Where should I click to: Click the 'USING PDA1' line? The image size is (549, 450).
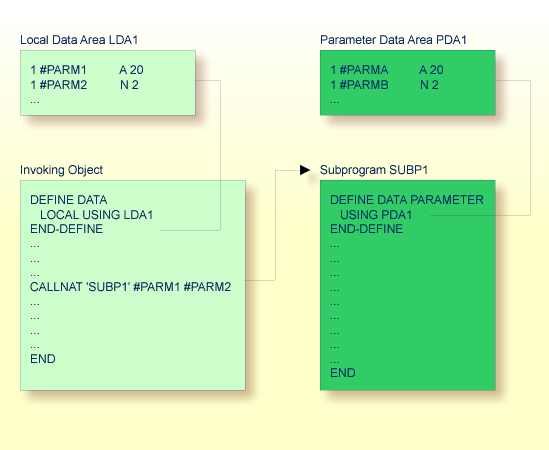pyautogui.click(x=376, y=214)
